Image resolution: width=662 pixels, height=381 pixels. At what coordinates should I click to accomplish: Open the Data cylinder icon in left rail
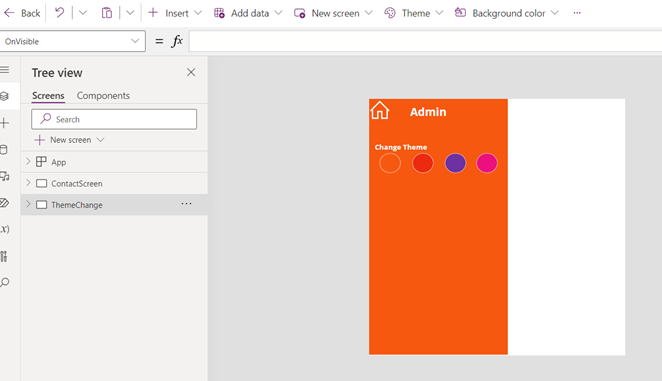tap(4, 150)
